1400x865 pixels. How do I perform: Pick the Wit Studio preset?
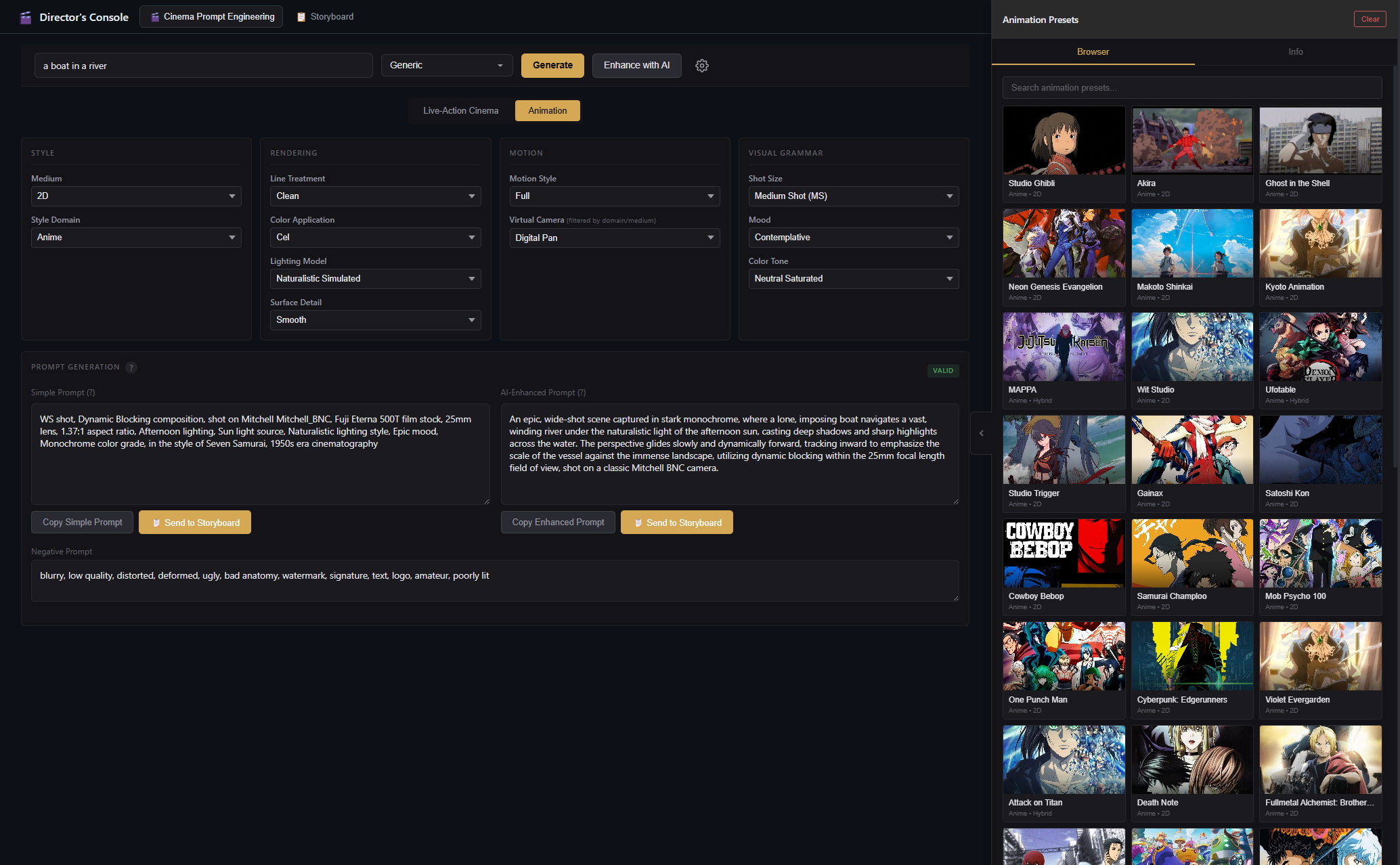[1192, 360]
